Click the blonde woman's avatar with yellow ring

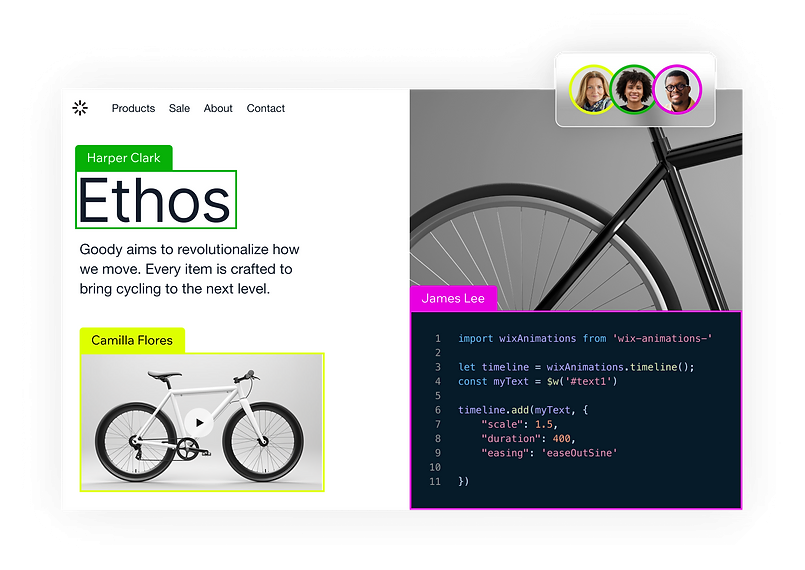coord(592,90)
